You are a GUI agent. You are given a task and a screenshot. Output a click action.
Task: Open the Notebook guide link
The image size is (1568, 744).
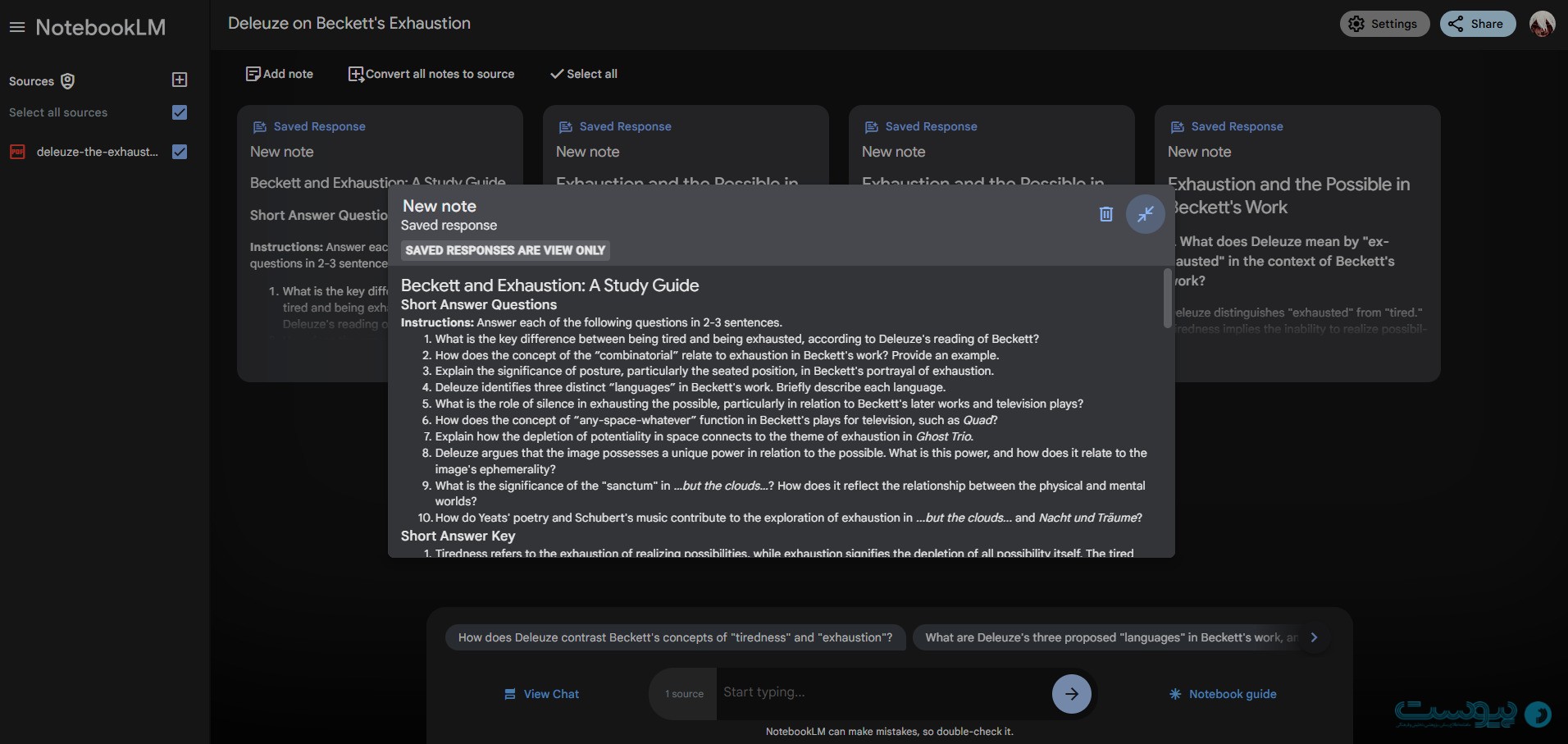[x=1223, y=694]
